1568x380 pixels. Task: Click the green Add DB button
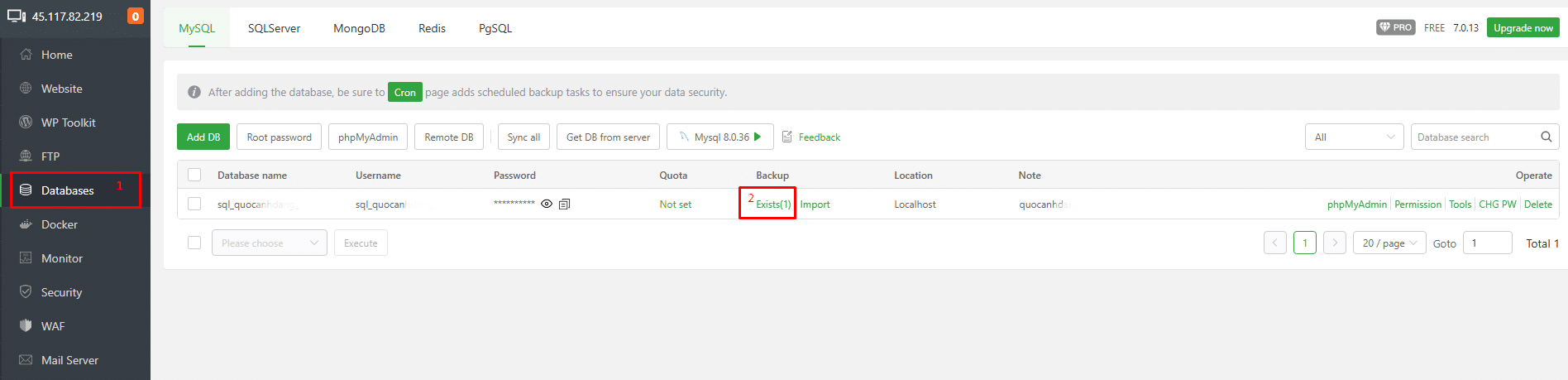(x=203, y=137)
